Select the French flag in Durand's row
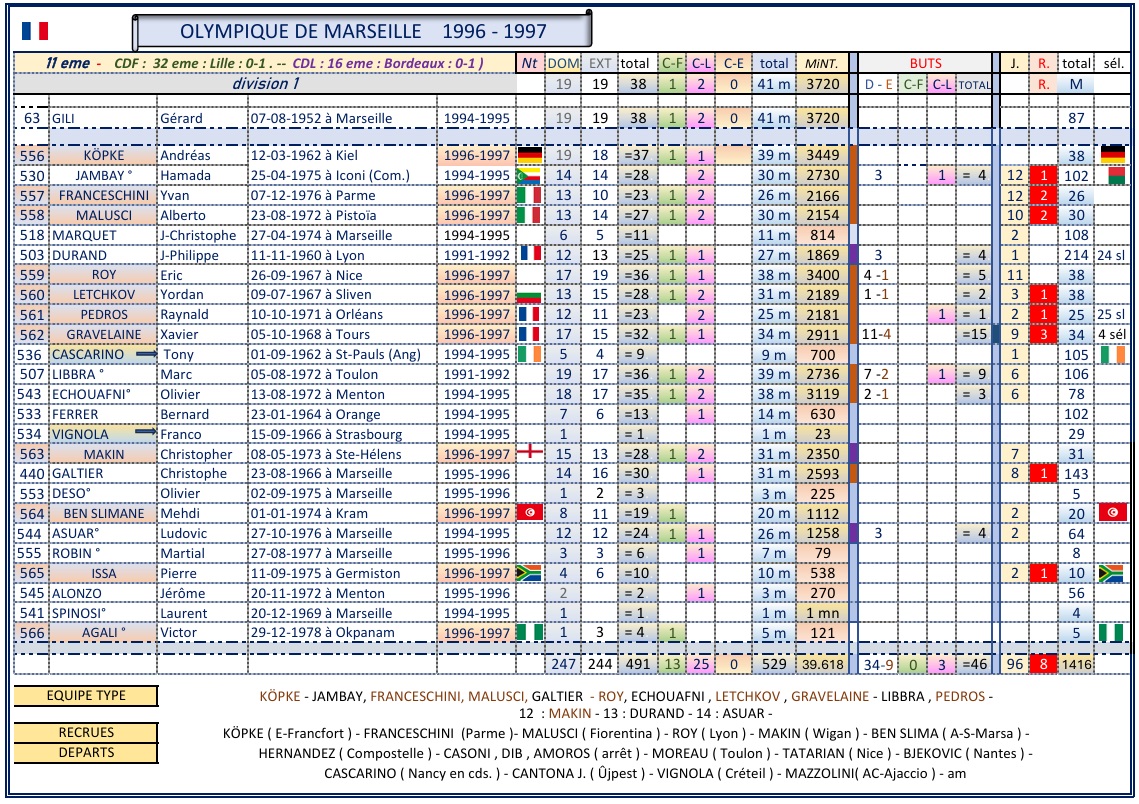Image resolution: width=1139 pixels, height=804 pixels. pos(529,254)
